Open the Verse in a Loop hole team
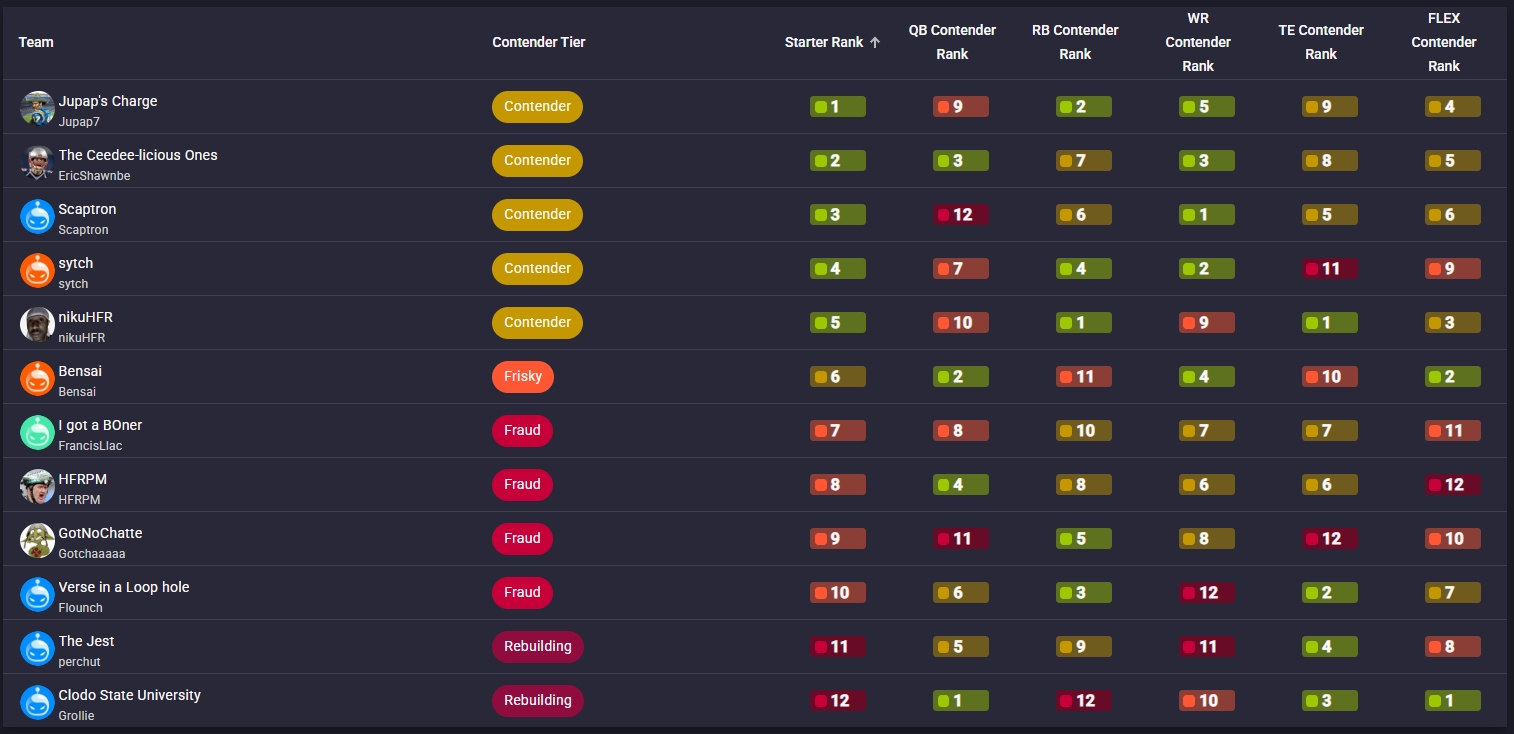The height and width of the screenshot is (734, 1514). coord(124,587)
